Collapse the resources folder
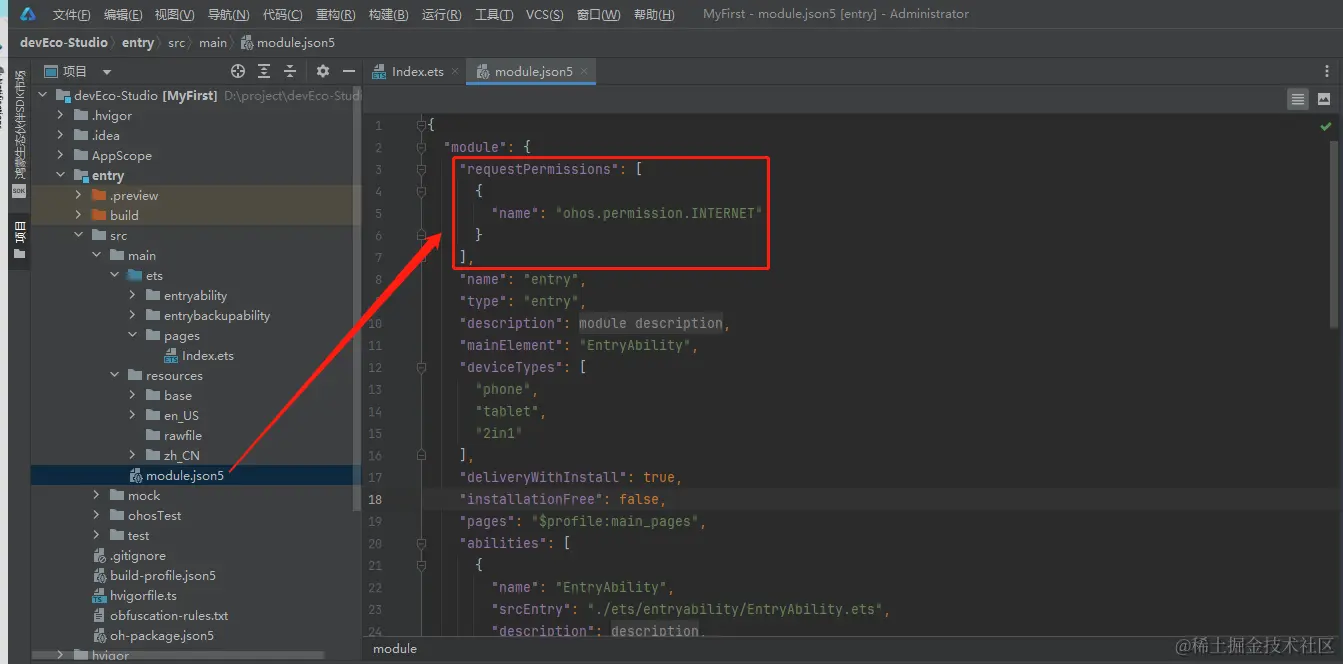 click(x=115, y=375)
